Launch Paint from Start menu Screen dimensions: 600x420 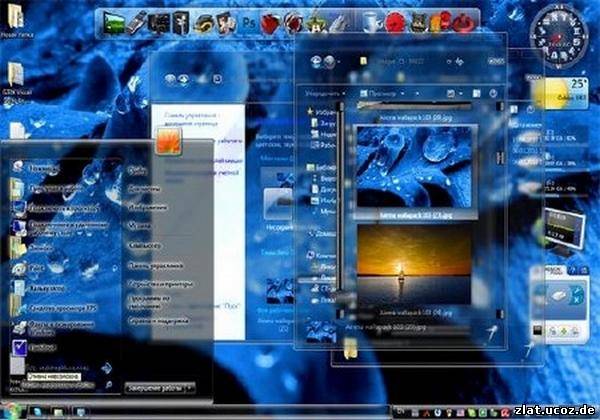[x=29, y=268]
